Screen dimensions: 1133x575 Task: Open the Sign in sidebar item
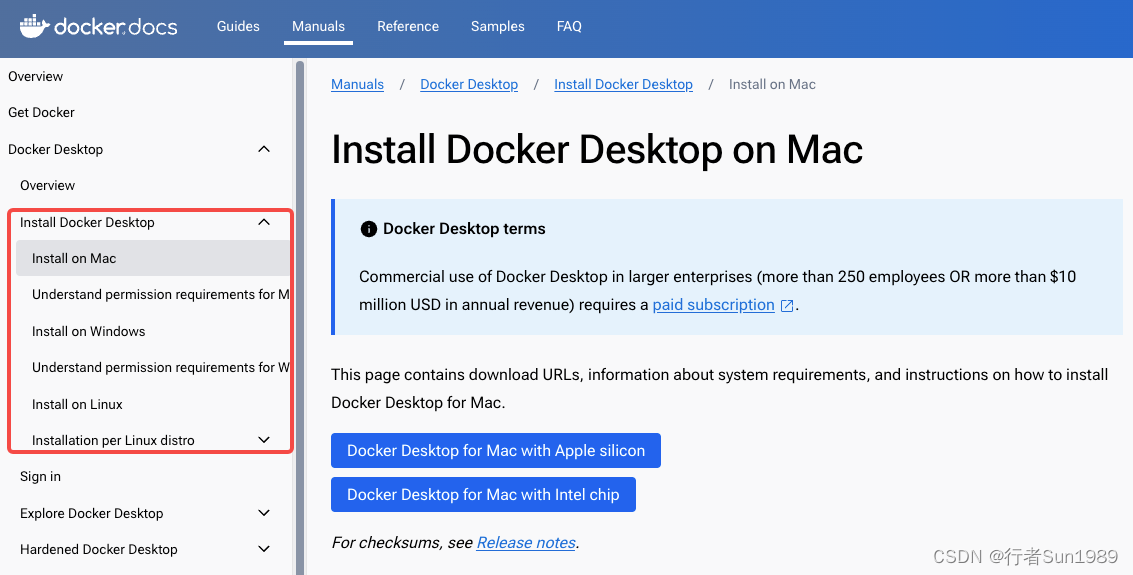click(x=40, y=477)
